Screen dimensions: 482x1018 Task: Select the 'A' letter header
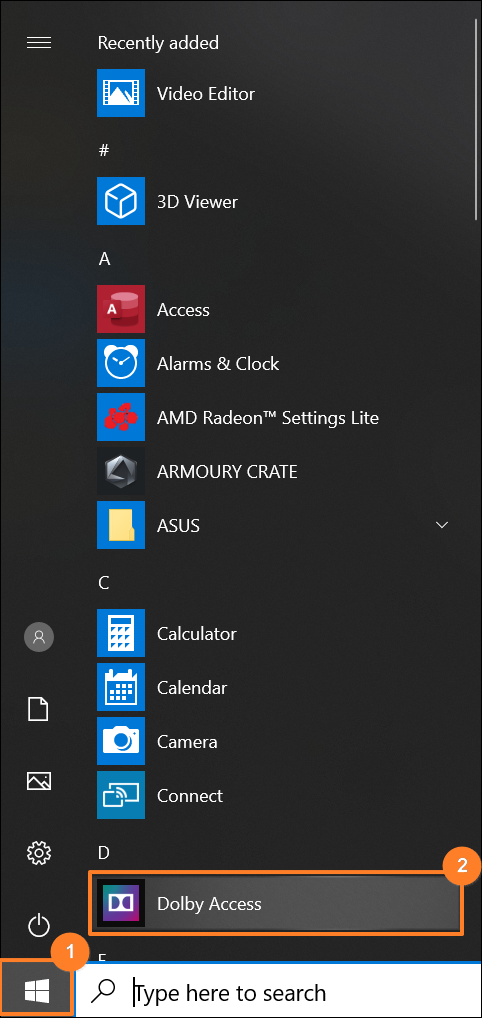[104, 259]
